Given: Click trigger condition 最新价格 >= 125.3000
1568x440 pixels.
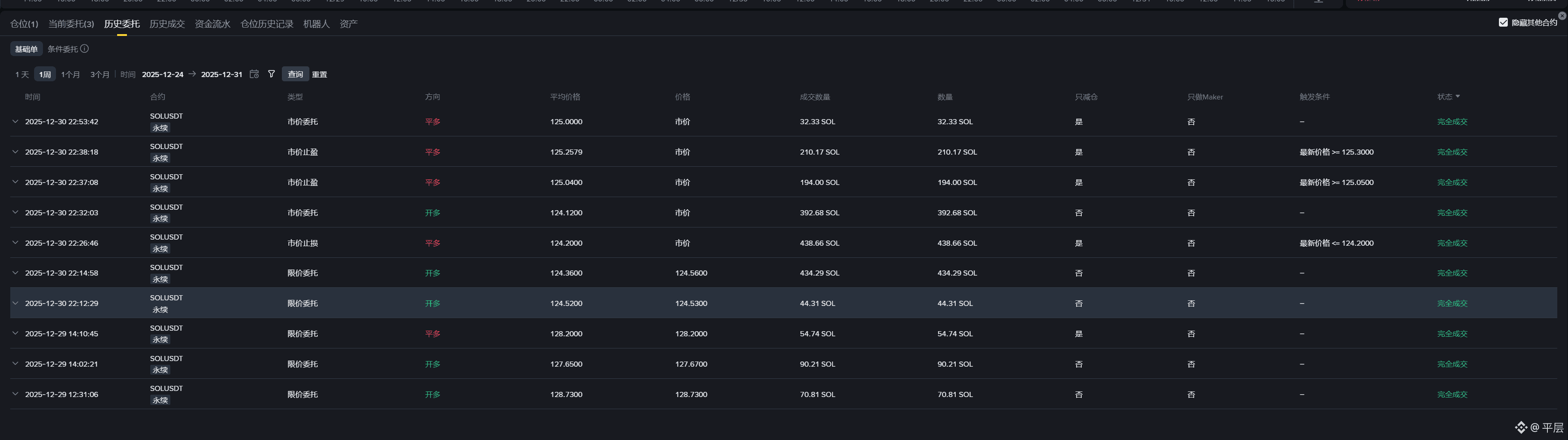Looking at the screenshot, I should pyautogui.click(x=1336, y=152).
